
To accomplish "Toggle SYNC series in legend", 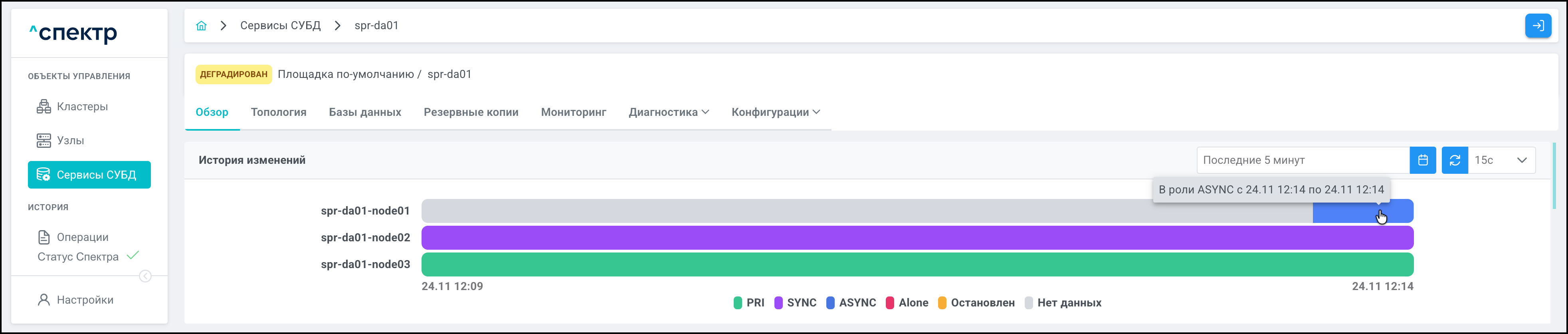I will (795, 303).
